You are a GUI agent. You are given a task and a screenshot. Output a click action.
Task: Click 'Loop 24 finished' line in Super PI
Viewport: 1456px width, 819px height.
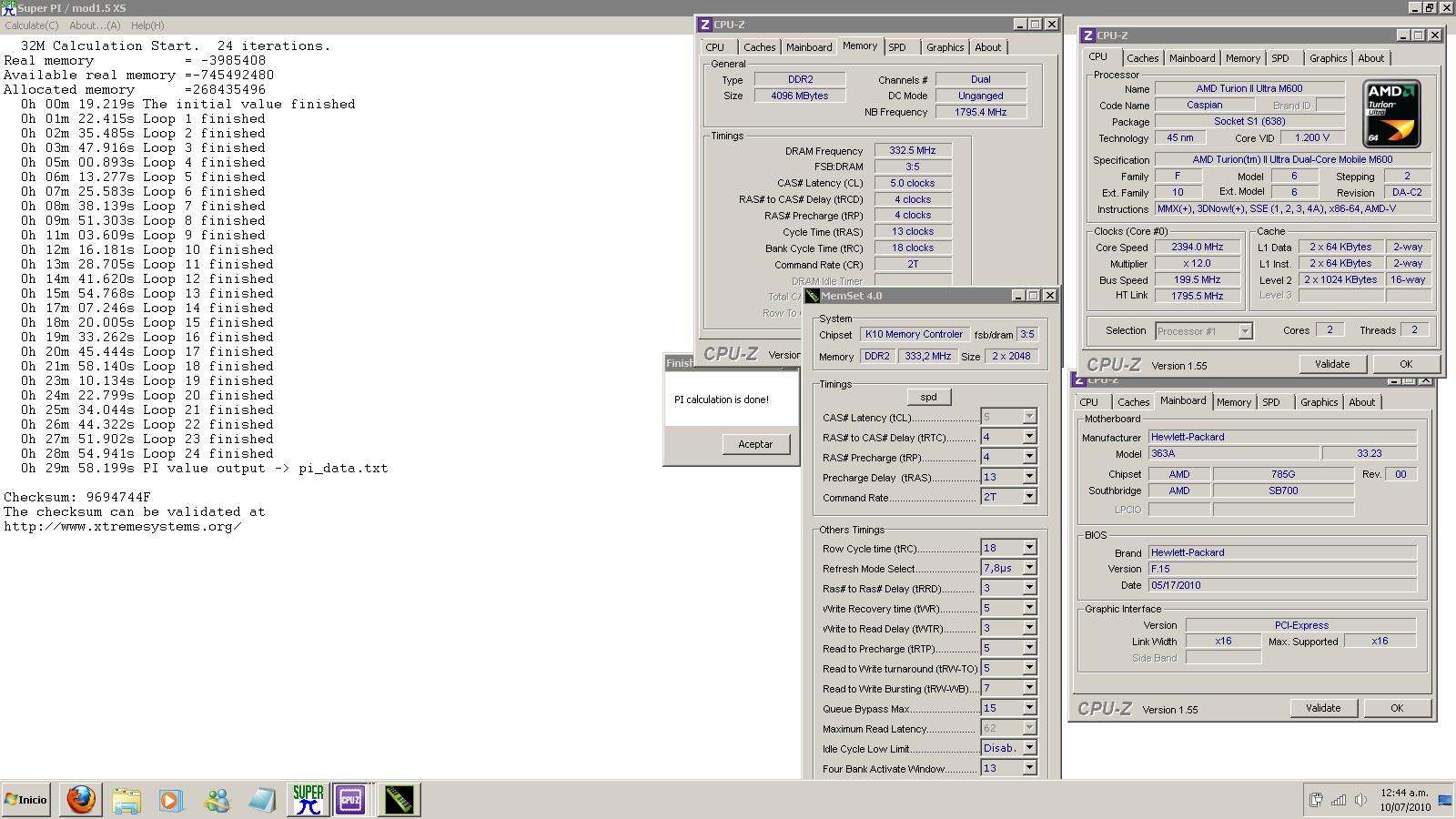pos(147,454)
